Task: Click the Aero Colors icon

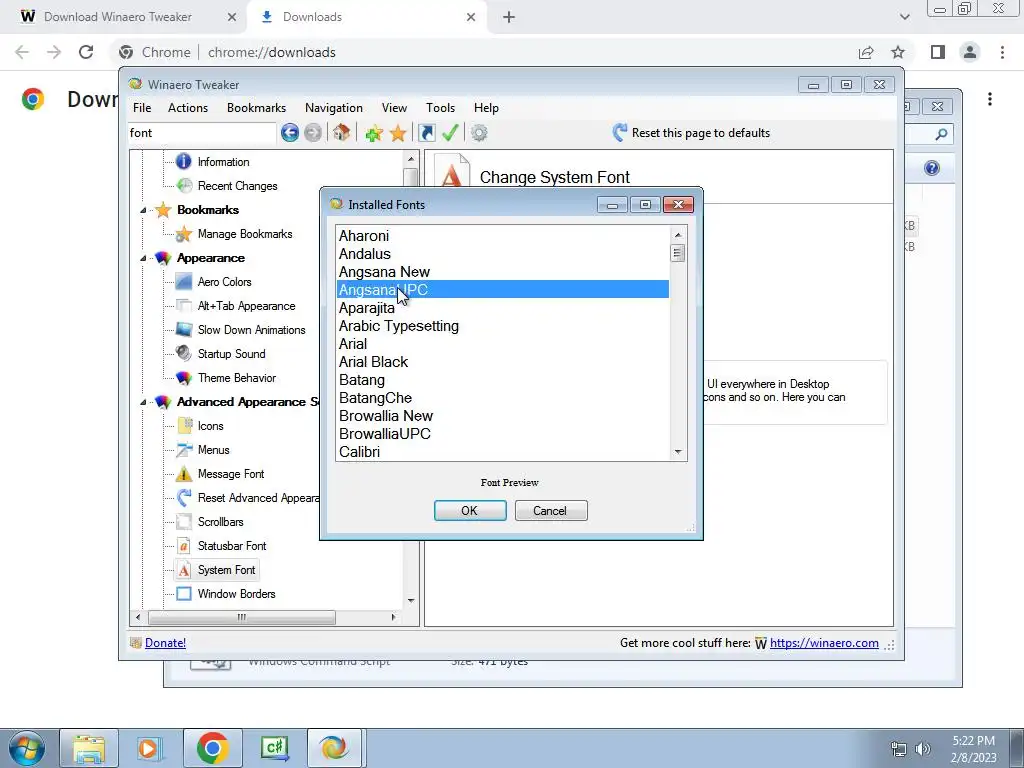Action: pos(184,281)
